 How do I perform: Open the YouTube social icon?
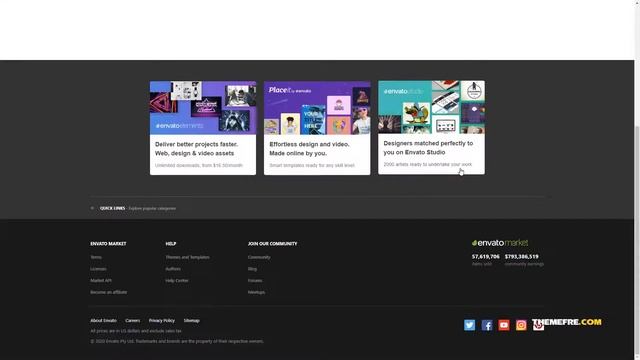[x=504, y=325]
